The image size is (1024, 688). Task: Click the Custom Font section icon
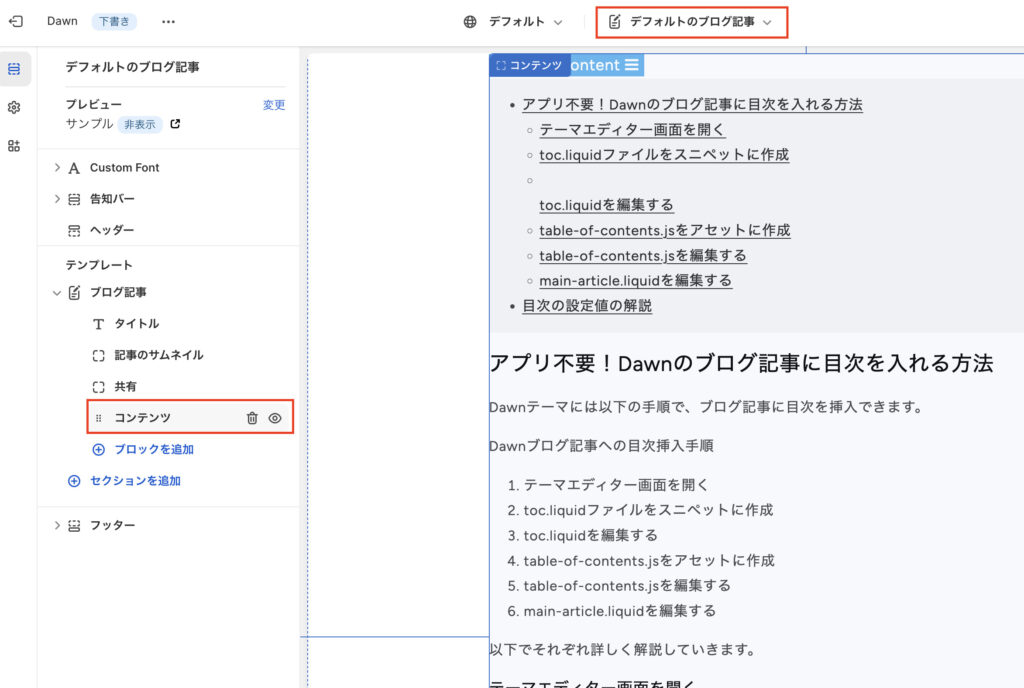(74, 168)
